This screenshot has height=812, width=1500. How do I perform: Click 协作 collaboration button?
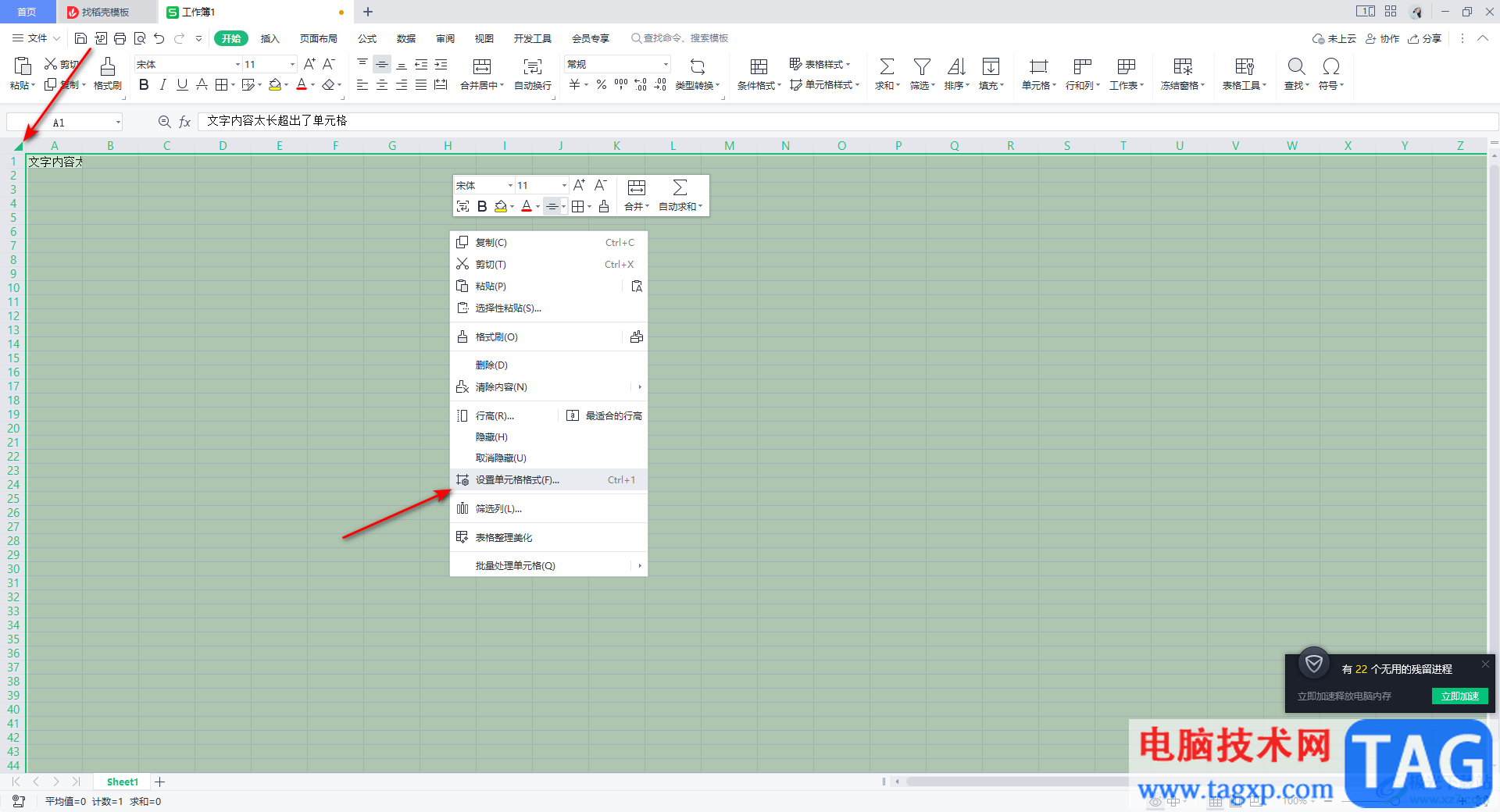pyautogui.click(x=1382, y=38)
